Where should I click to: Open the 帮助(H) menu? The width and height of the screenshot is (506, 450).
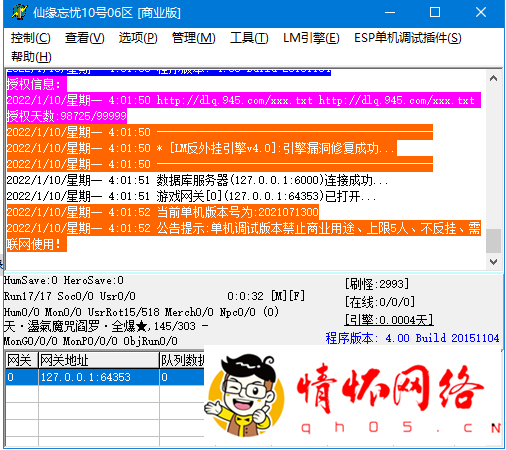[x=31, y=56]
